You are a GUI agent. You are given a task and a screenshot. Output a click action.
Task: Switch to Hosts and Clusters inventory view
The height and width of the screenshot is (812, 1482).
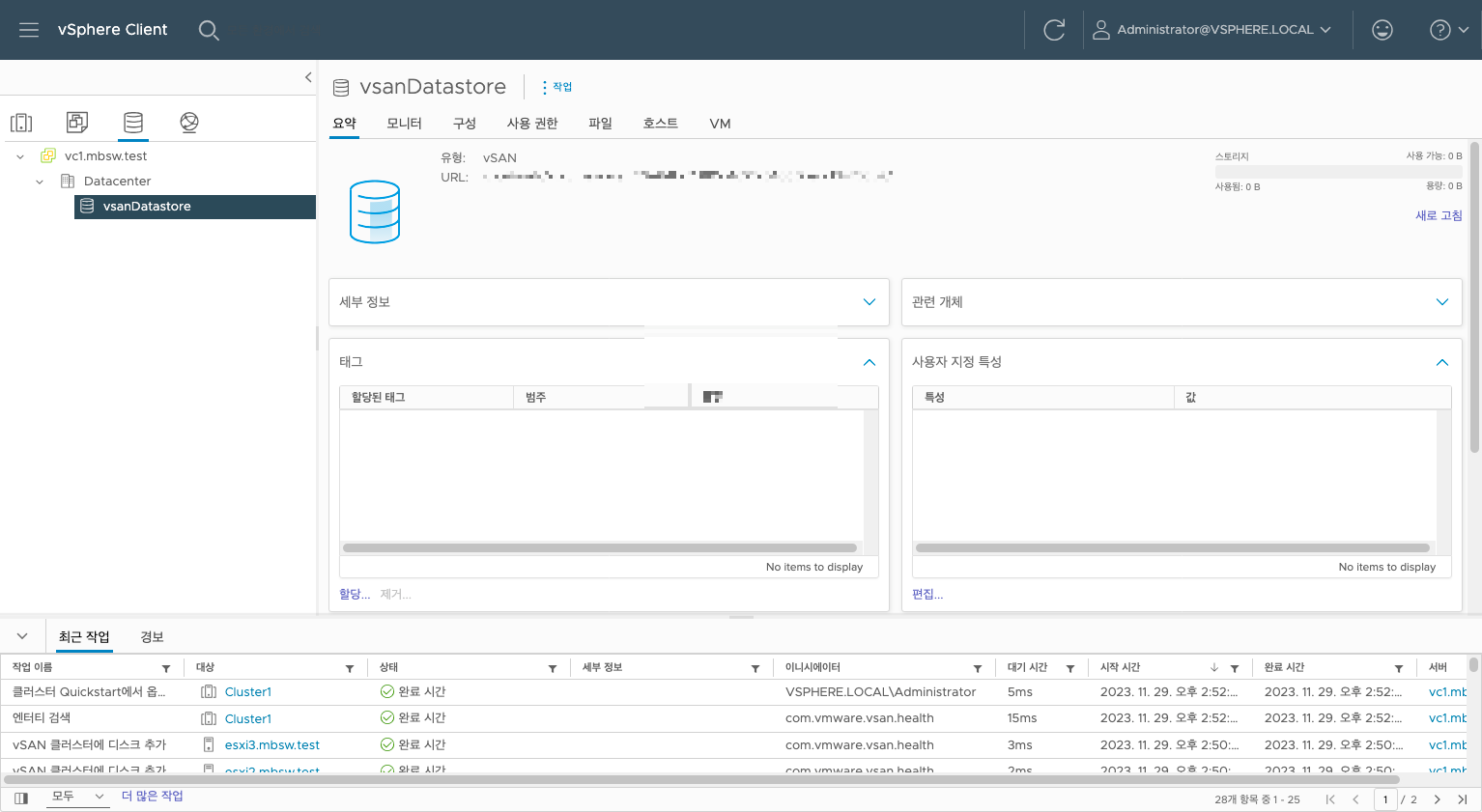[21, 123]
